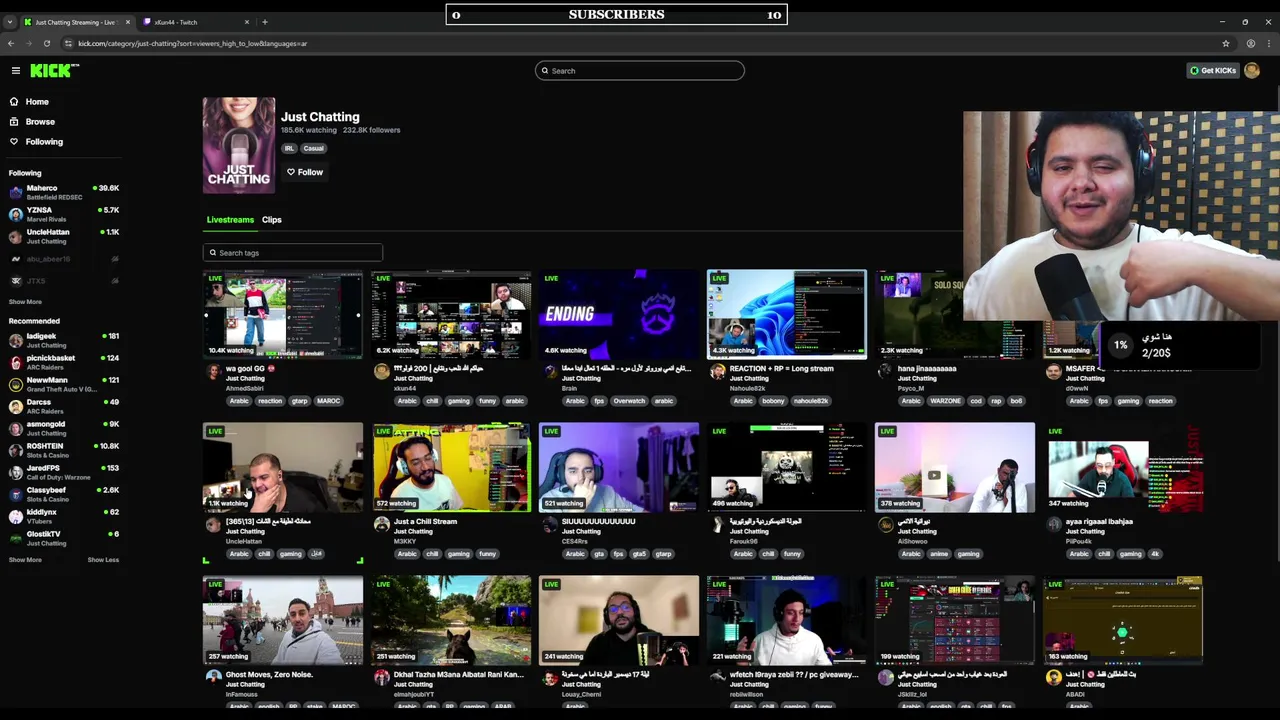
Task: Focus the Kick search field
Action: pos(640,71)
